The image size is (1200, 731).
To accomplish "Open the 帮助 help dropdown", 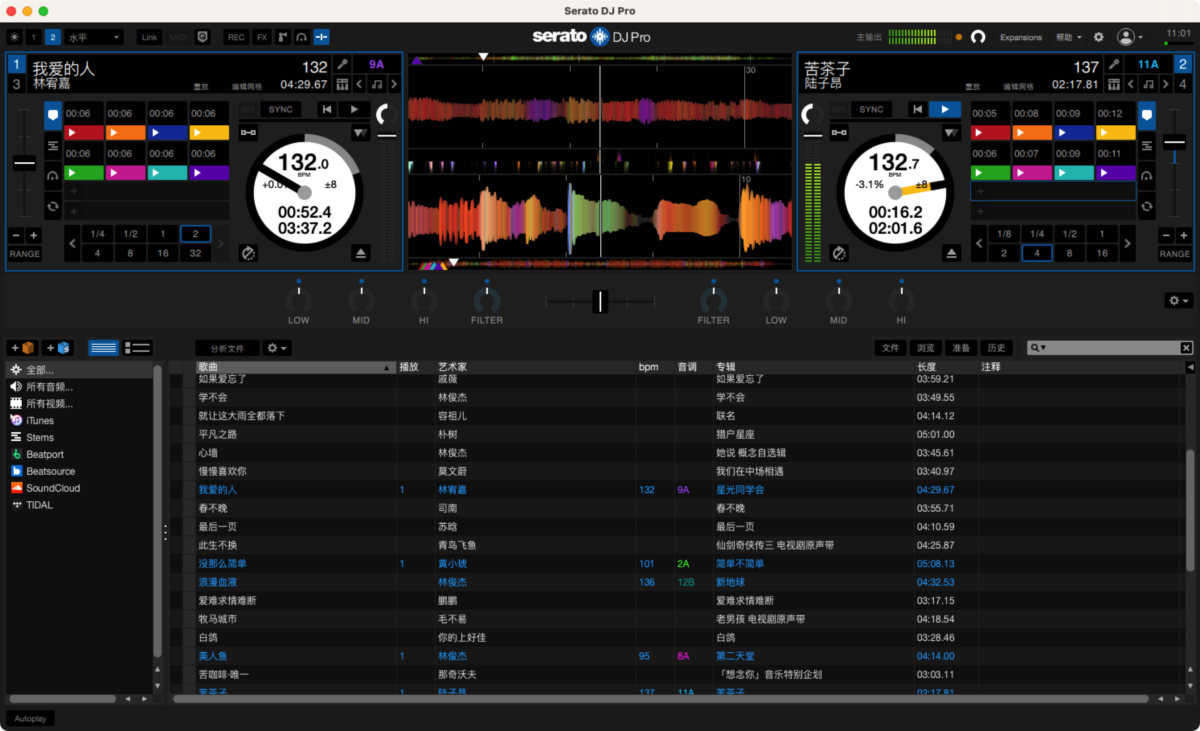I will pyautogui.click(x=1069, y=37).
